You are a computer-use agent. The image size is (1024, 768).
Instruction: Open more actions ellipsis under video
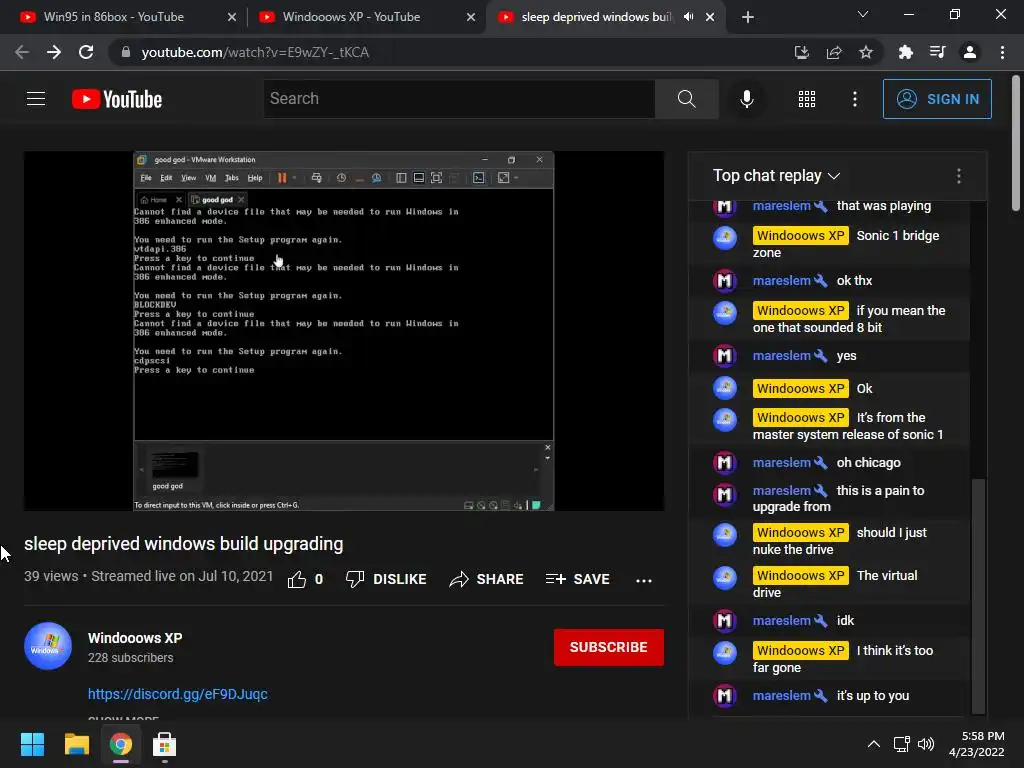(x=644, y=580)
